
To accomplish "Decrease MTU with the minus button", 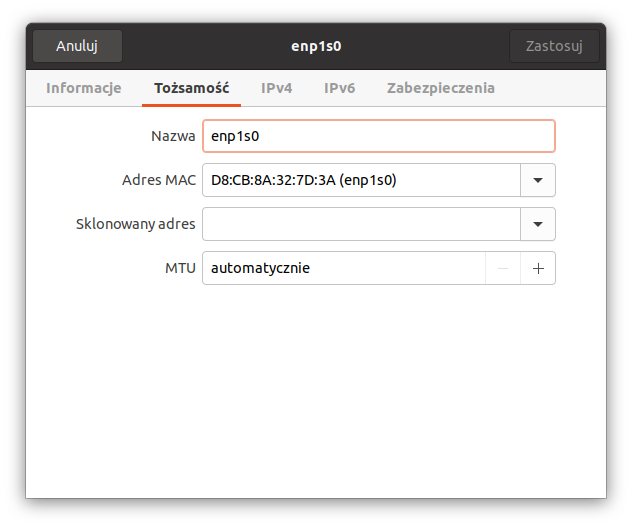I will (503, 268).
